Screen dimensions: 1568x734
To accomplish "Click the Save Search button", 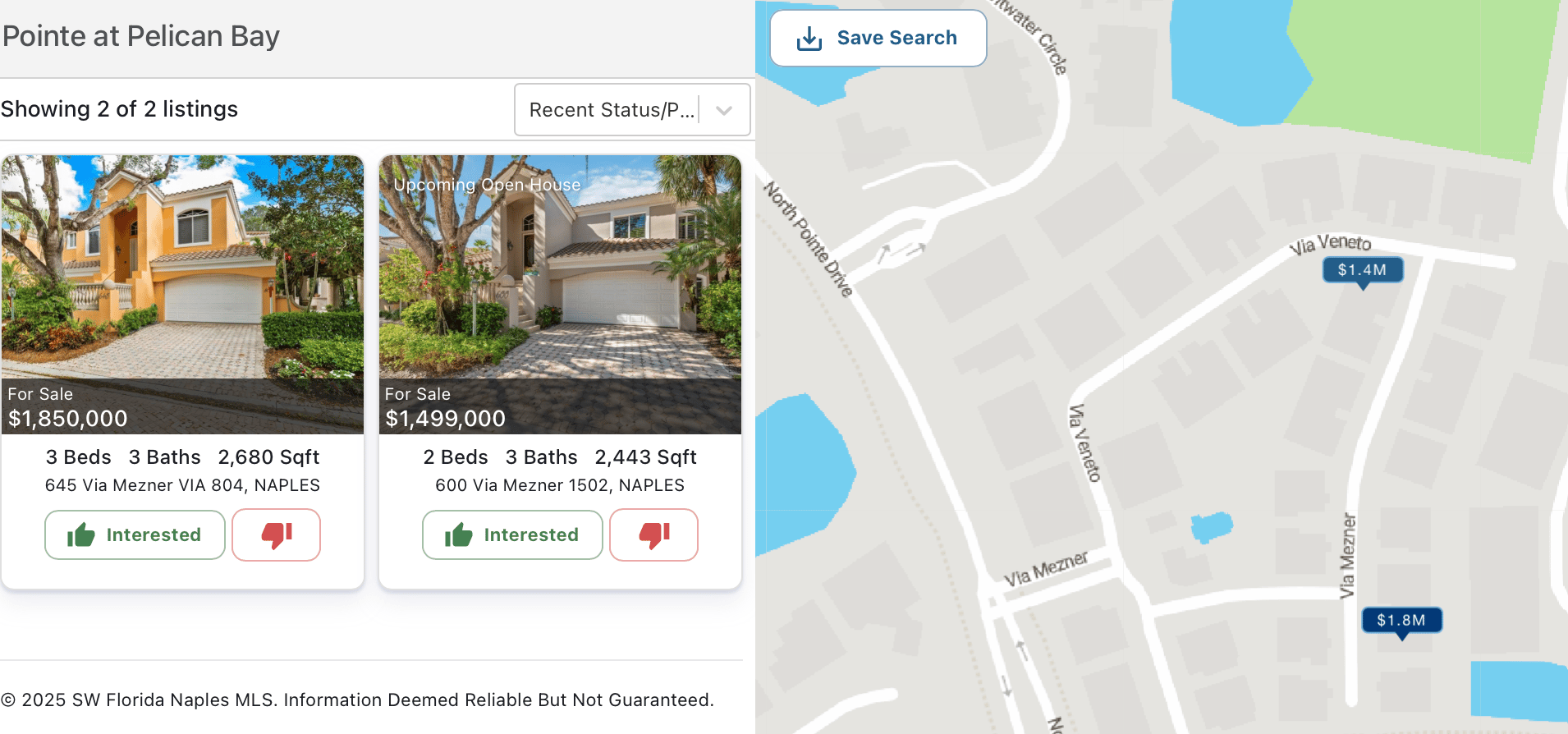I will 878,39.
